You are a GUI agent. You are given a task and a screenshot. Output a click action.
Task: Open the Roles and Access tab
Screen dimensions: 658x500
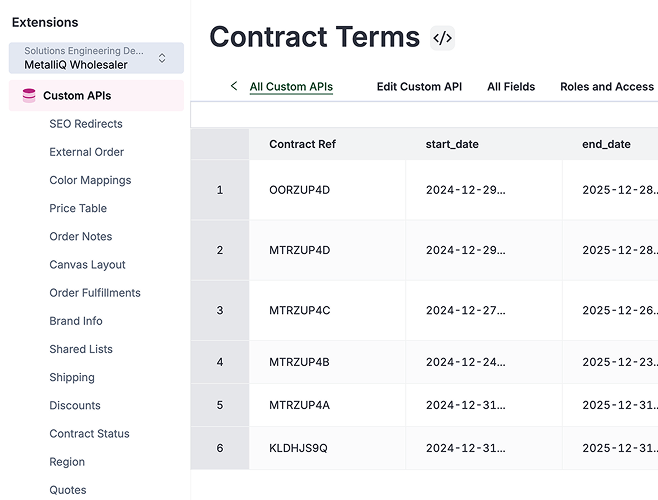pos(606,87)
